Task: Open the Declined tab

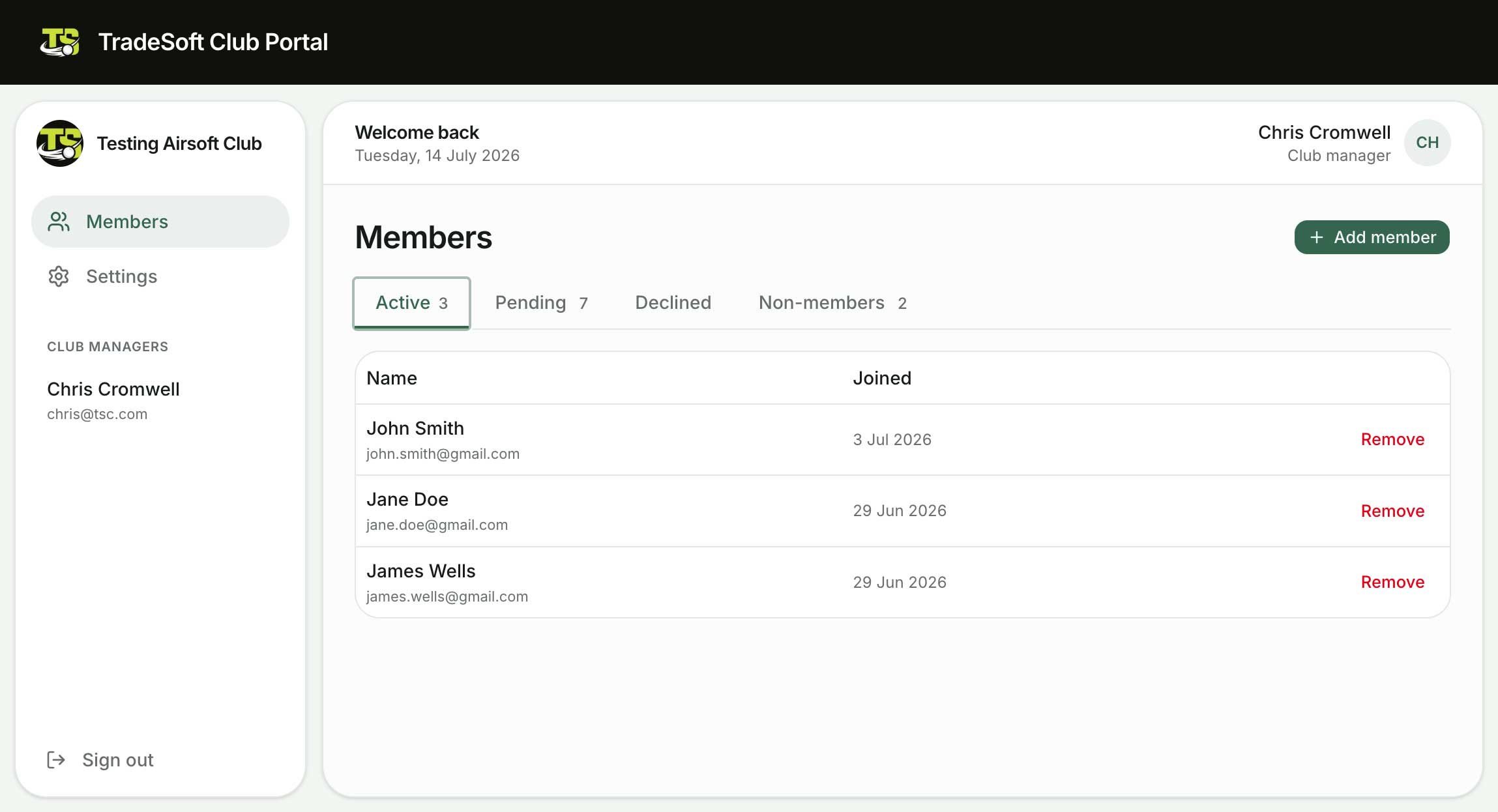Action: 673,303
